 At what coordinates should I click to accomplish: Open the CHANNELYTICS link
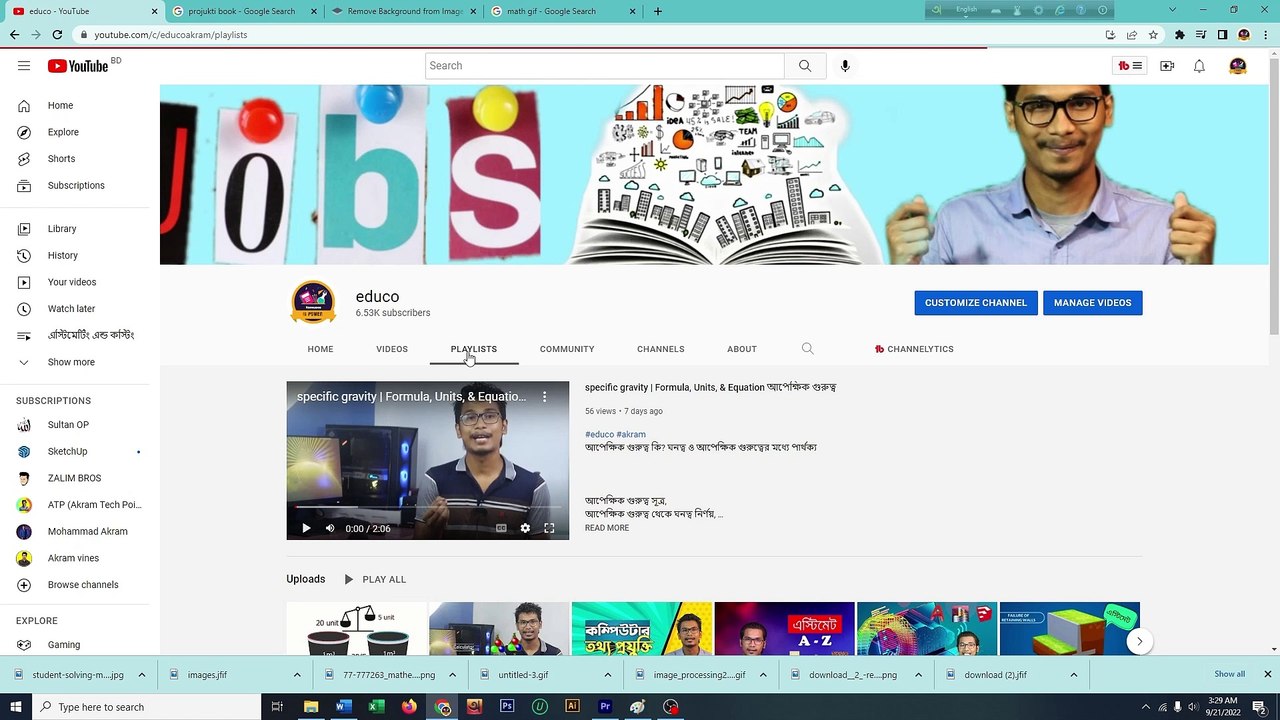914,349
